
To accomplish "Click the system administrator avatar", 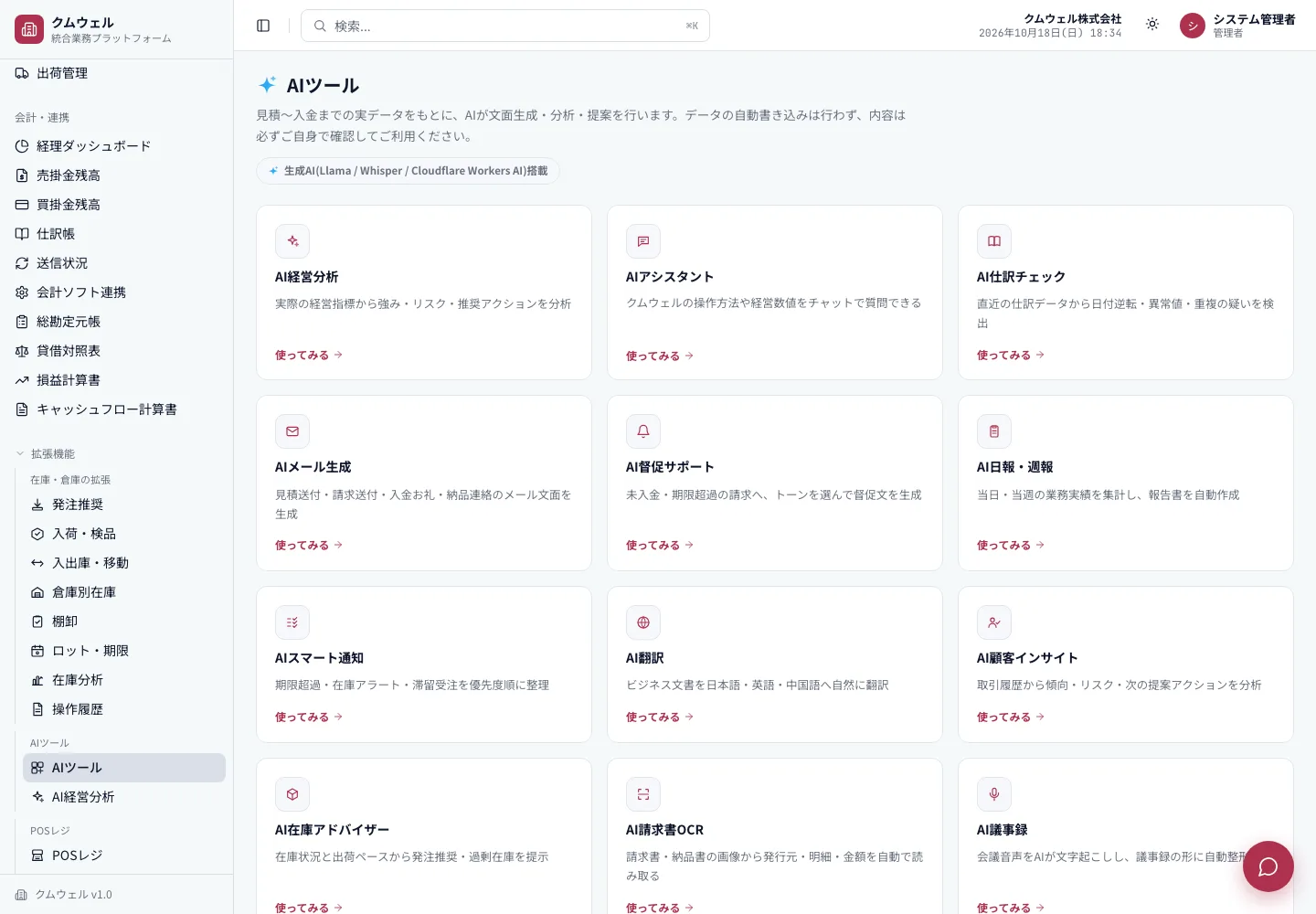I will (1193, 26).
